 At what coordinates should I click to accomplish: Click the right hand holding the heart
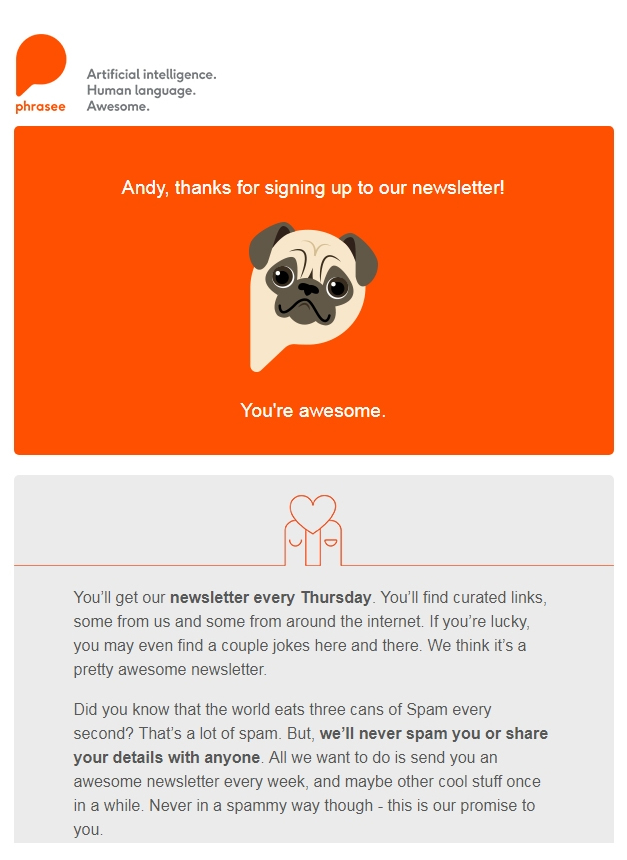pyautogui.click(x=331, y=543)
